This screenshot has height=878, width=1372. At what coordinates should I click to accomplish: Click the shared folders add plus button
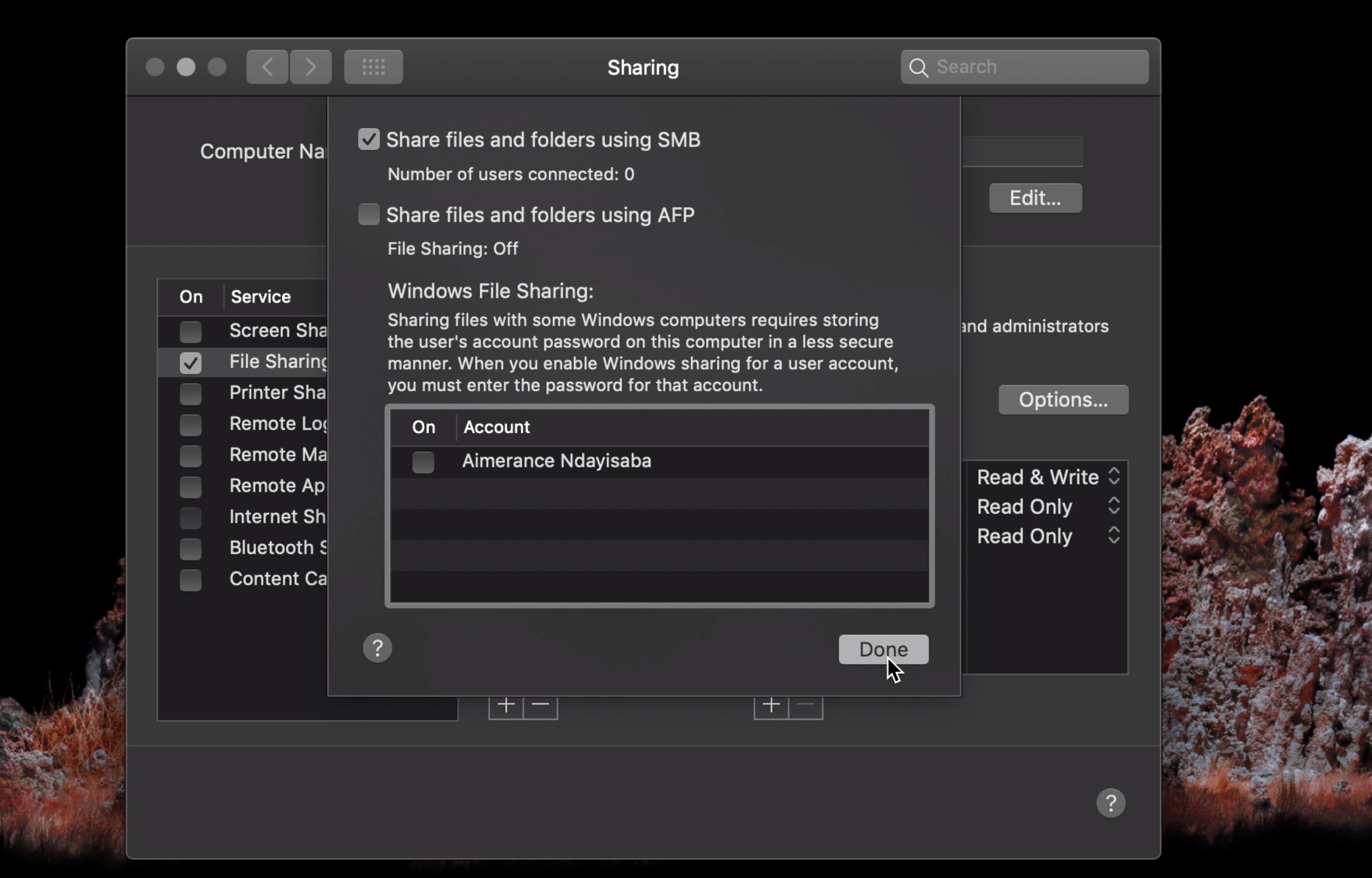(506, 706)
